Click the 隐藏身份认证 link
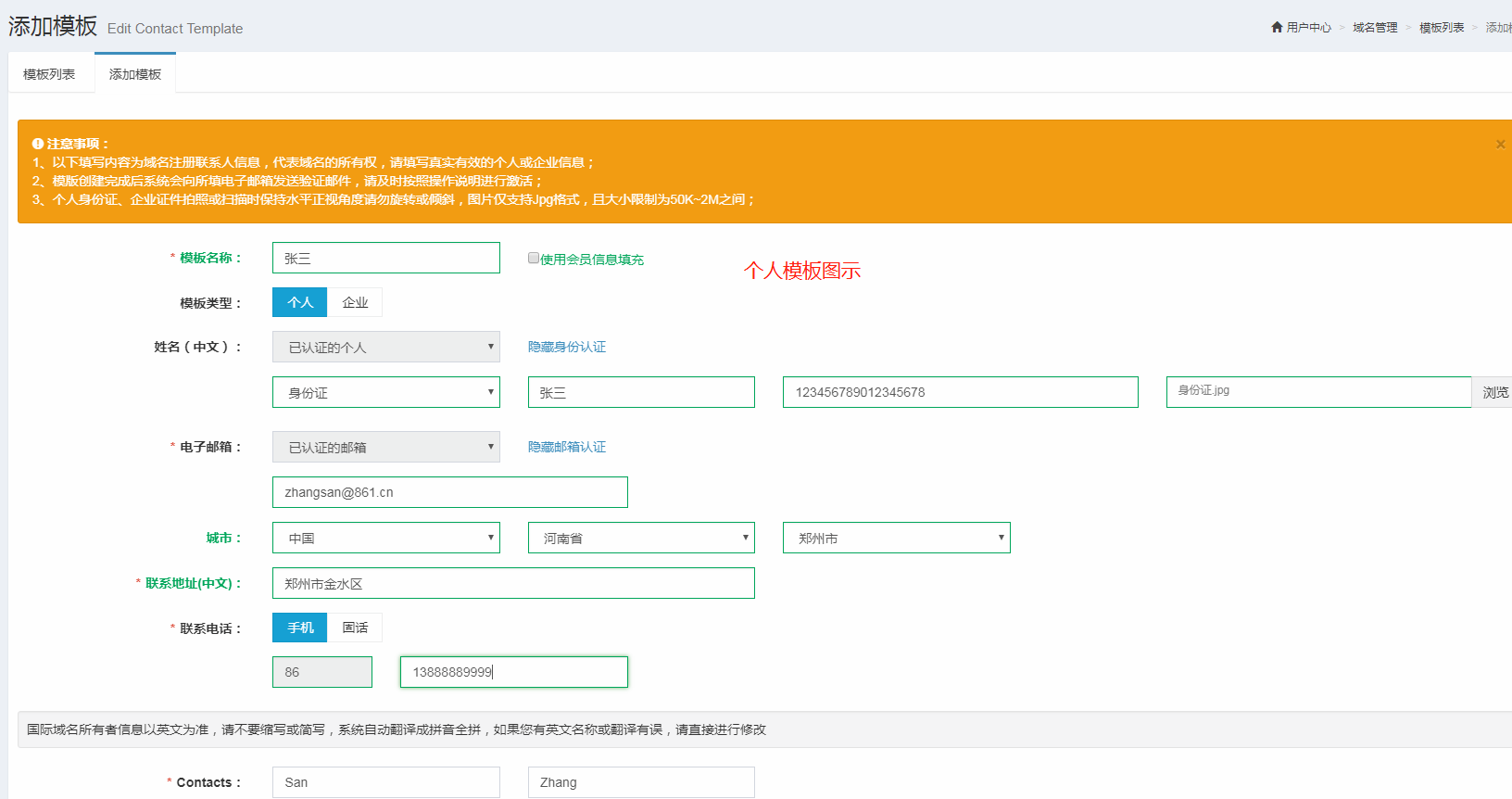This screenshot has width=1512, height=799. [x=567, y=347]
